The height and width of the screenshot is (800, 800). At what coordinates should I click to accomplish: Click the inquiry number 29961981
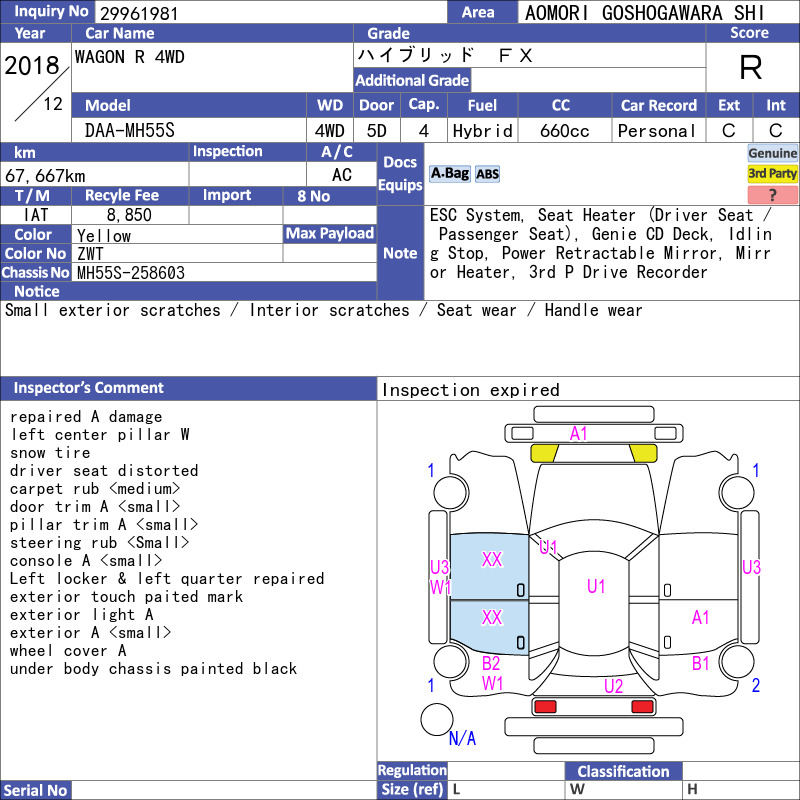pyautogui.click(x=139, y=14)
